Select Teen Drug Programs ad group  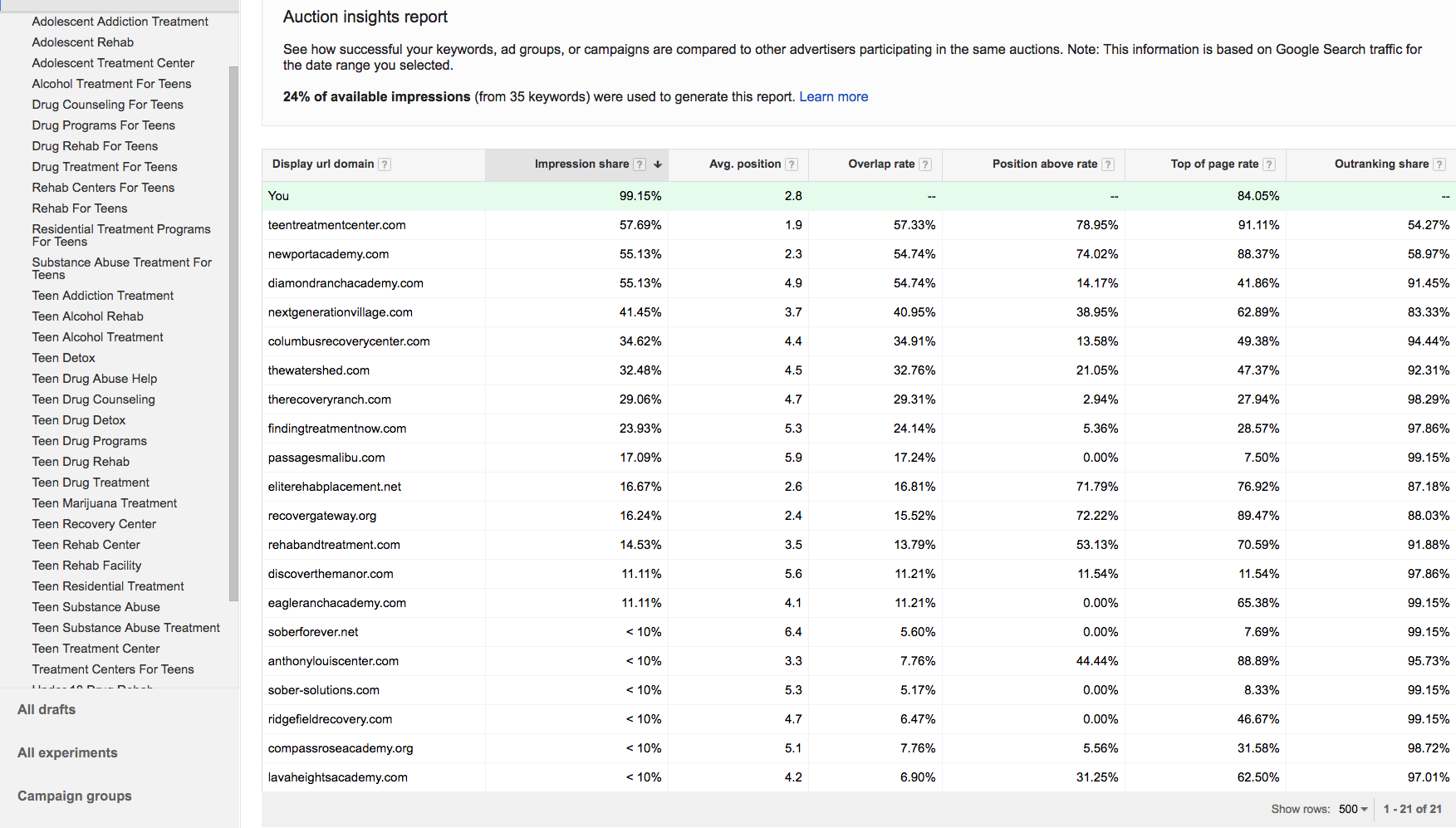tap(90, 441)
